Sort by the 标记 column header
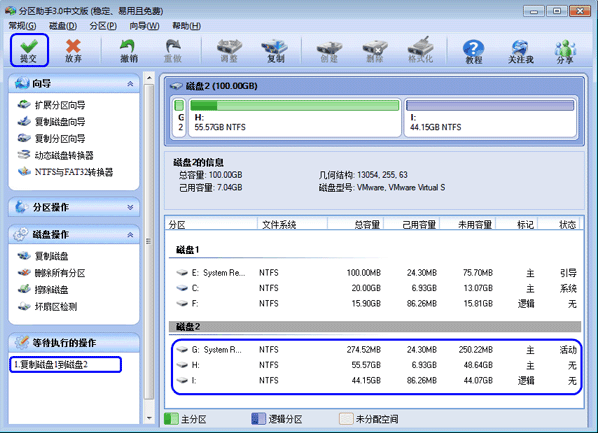The height and width of the screenshot is (435, 598). [517, 225]
